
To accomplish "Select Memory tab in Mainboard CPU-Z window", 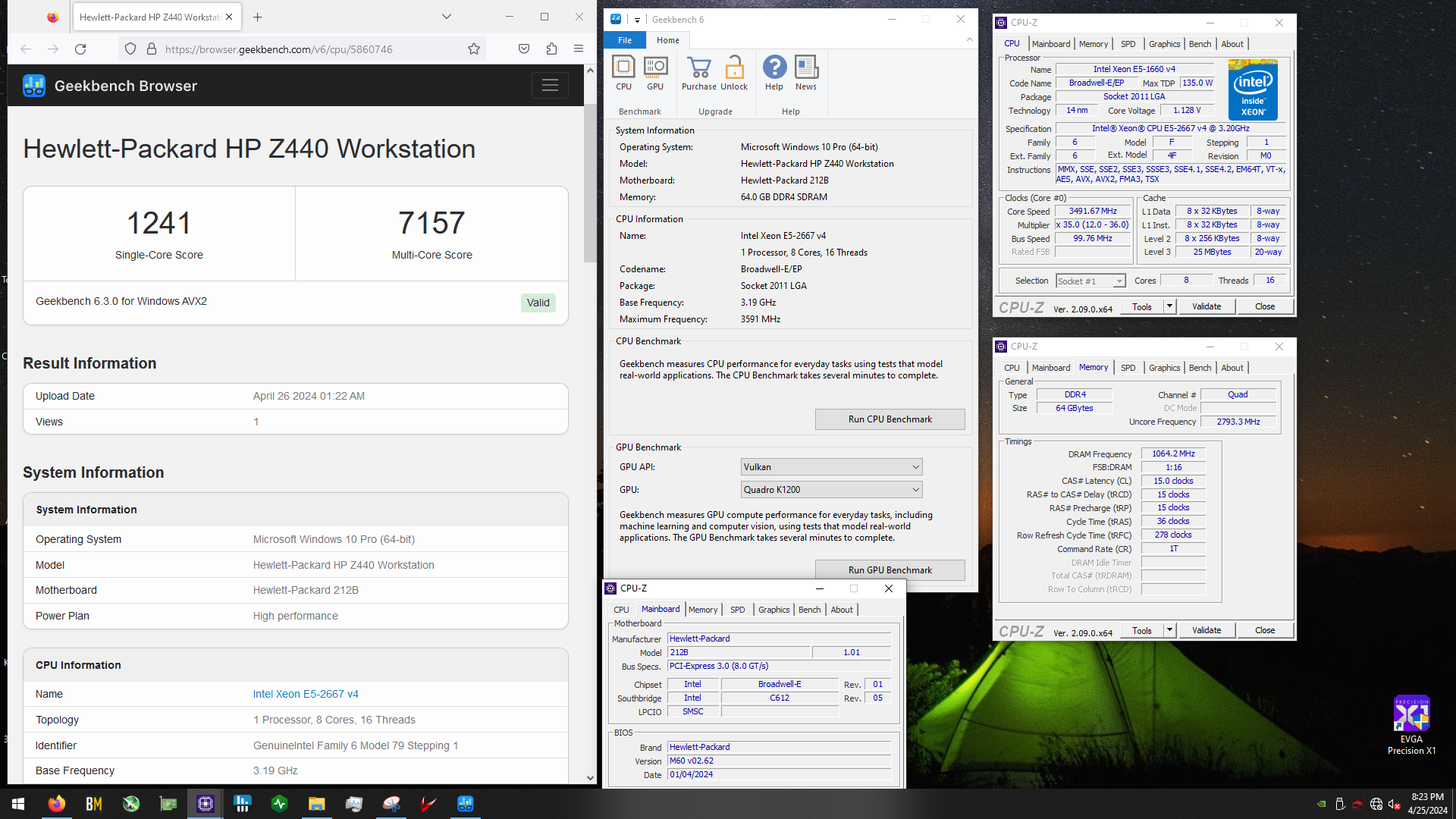I will (703, 610).
